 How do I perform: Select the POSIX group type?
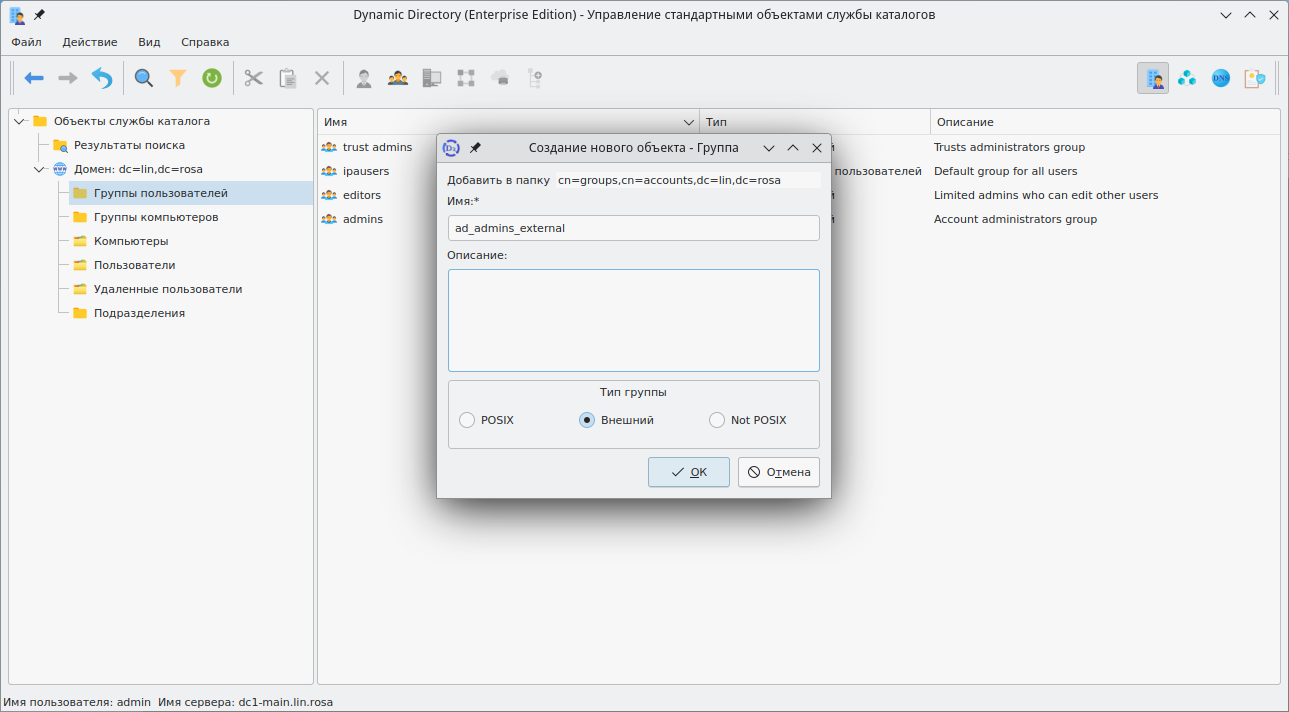pos(467,420)
